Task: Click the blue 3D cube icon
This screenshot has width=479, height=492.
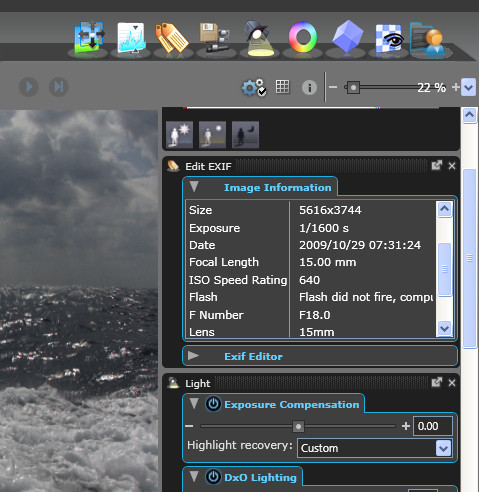Action: (347, 36)
